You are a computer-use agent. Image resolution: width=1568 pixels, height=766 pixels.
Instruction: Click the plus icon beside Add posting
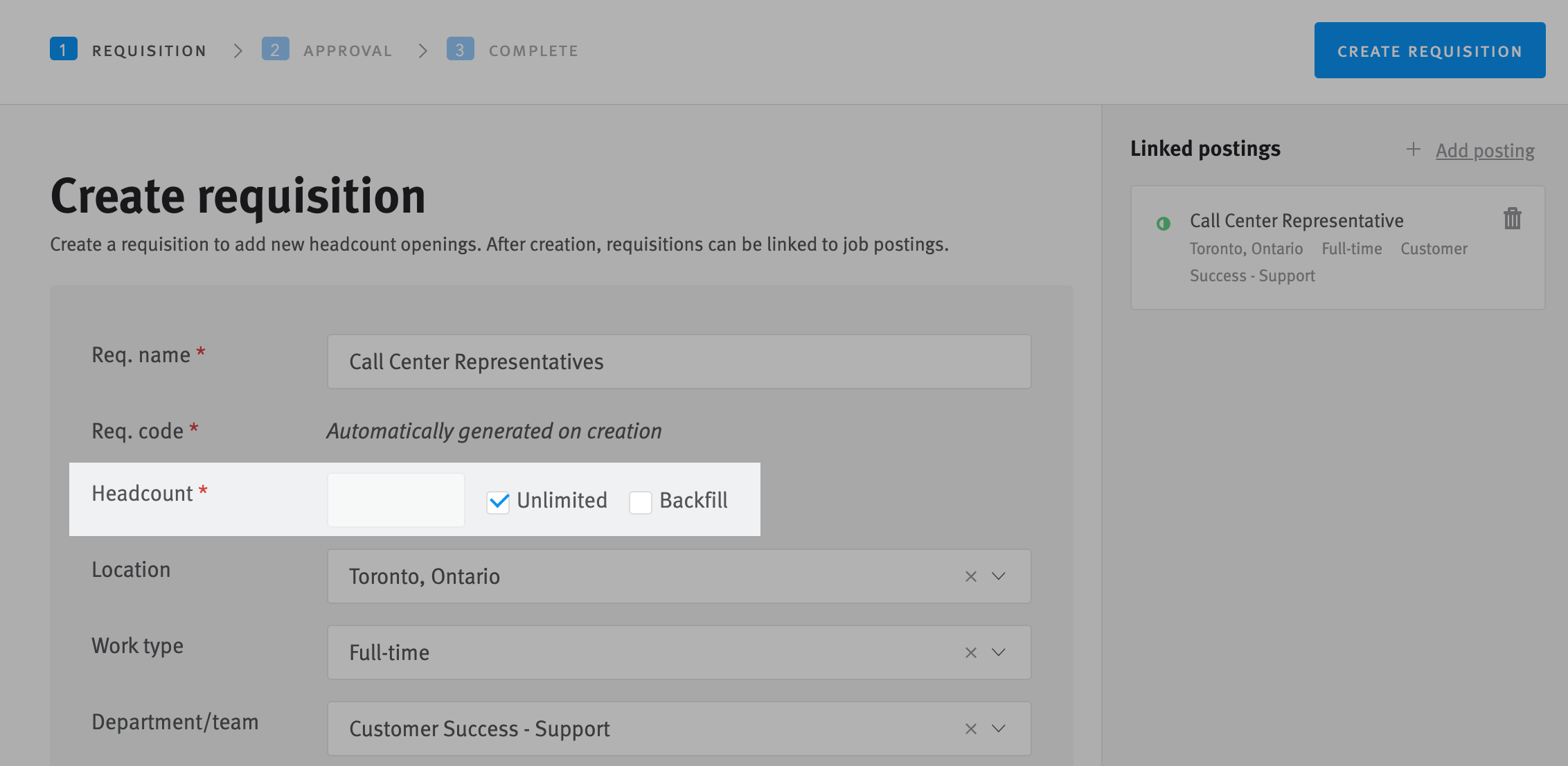[1413, 150]
